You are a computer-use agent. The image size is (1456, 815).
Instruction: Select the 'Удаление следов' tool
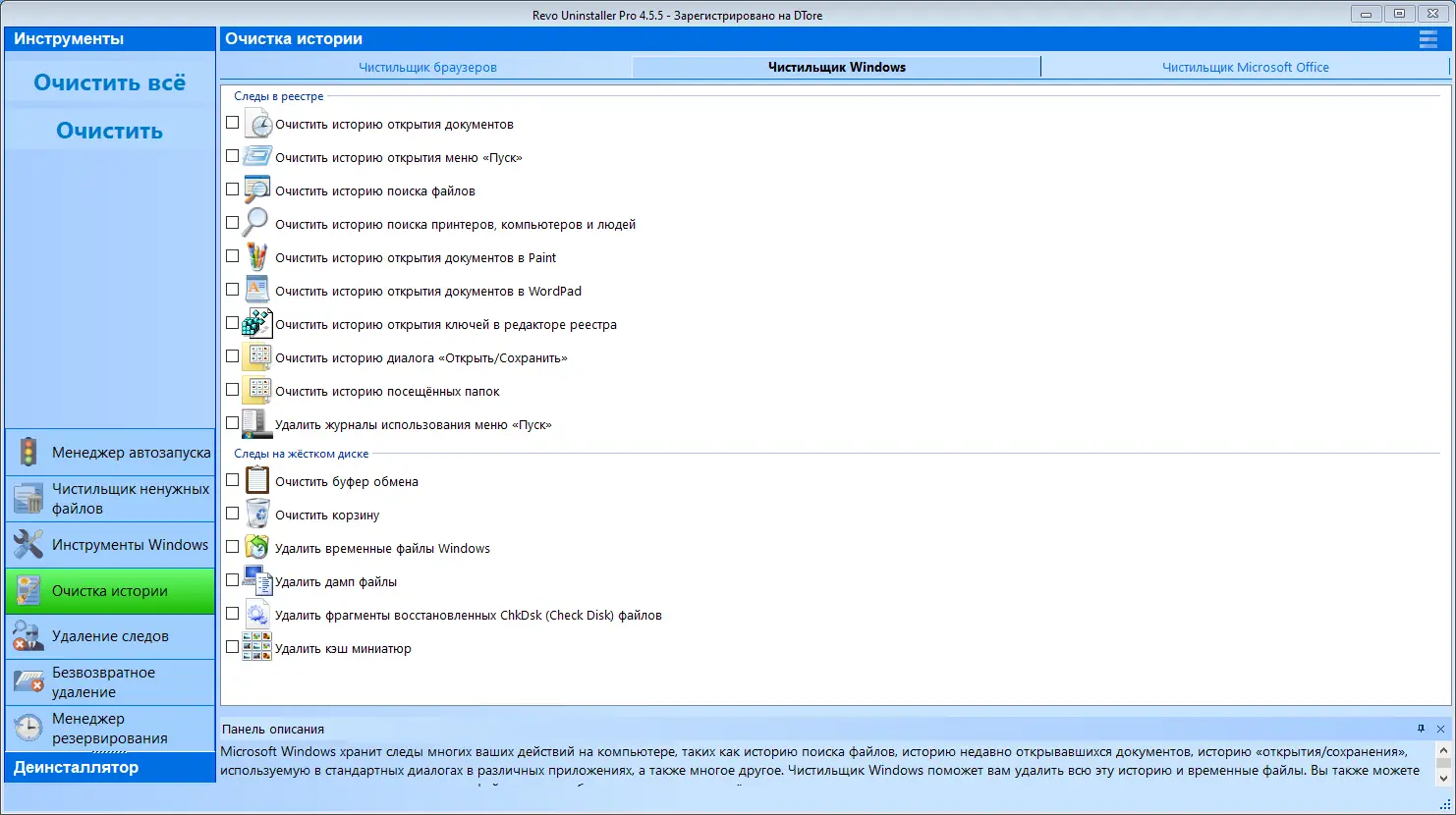coord(110,636)
